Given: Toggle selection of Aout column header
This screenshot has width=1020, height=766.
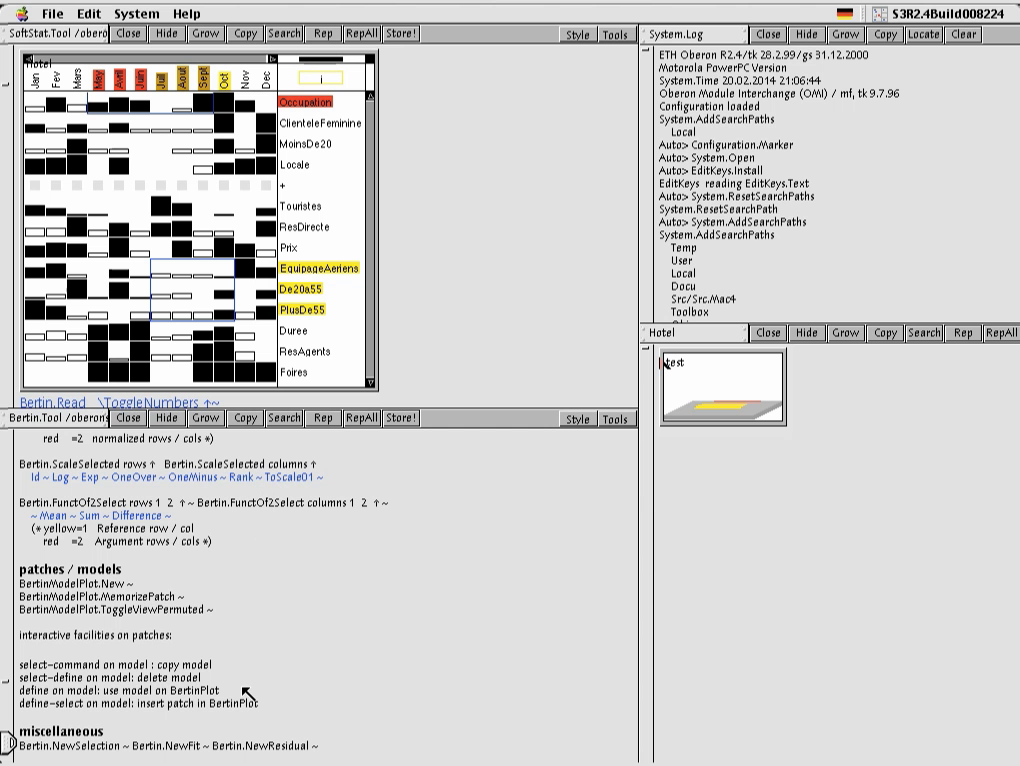Looking at the screenshot, I should pyautogui.click(x=182, y=78).
